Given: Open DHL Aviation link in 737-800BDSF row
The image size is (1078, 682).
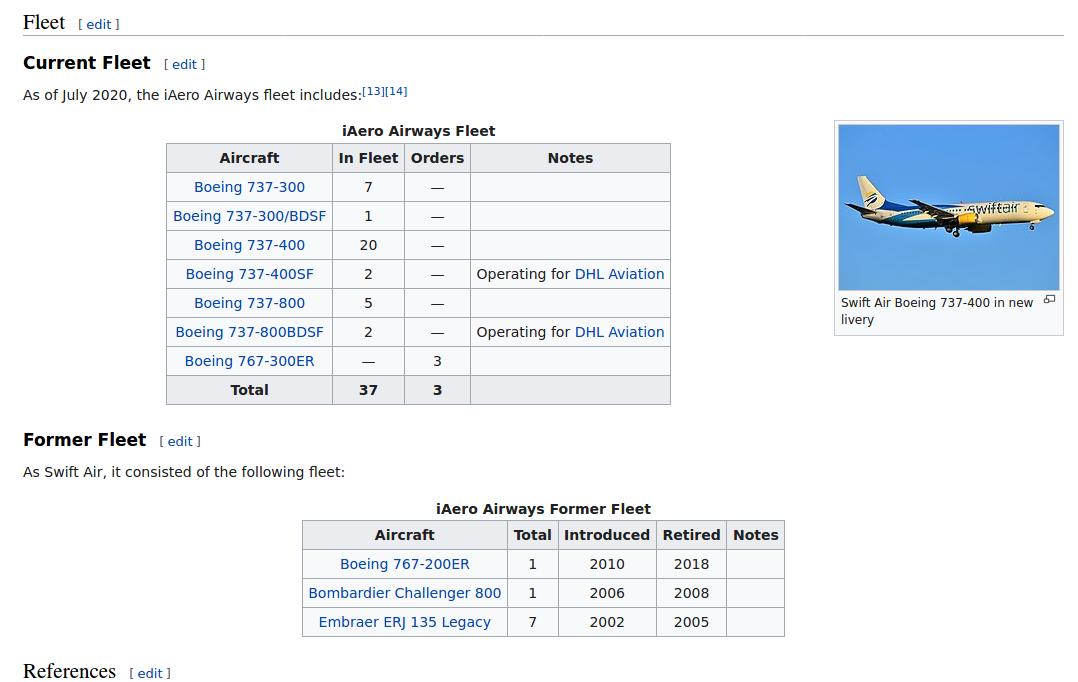Looking at the screenshot, I should (619, 331).
